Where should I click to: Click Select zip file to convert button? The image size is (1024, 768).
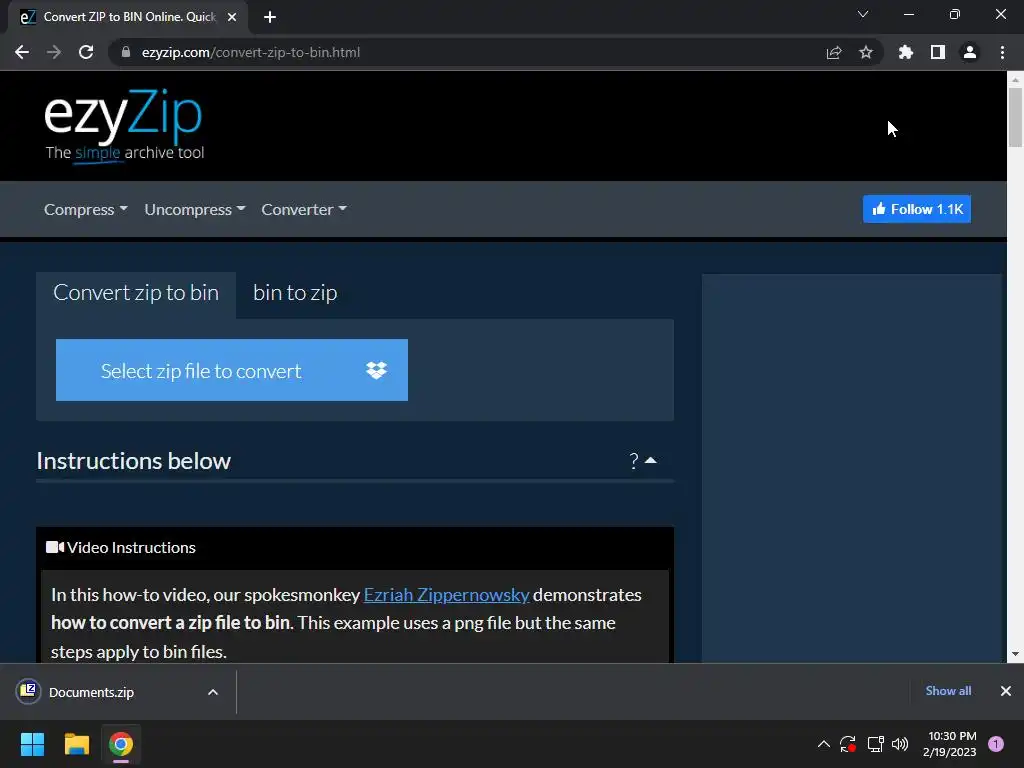pyautogui.click(x=232, y=370)
